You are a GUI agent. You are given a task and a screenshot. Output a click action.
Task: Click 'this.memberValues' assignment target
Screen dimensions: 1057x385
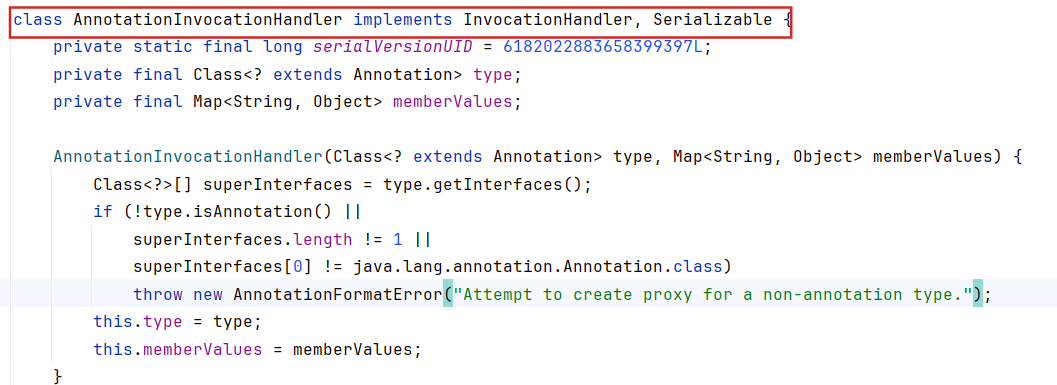pyautogui.click(x=178, y=350)
